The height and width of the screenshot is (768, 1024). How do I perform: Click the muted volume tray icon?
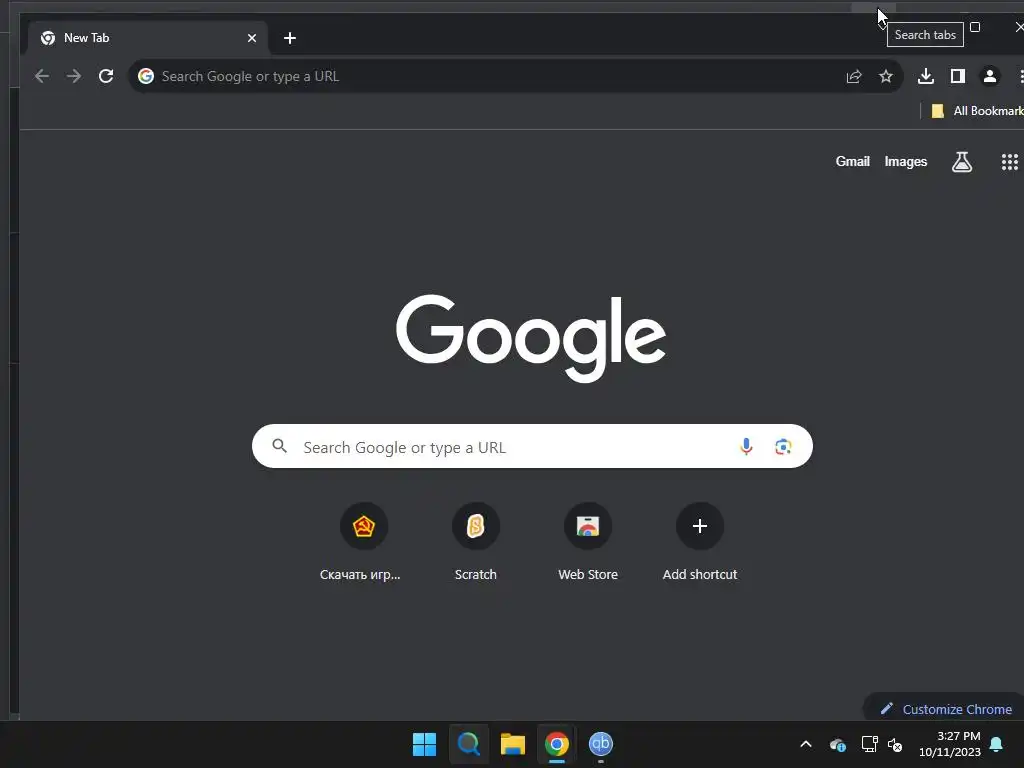[x=895, y=744]
